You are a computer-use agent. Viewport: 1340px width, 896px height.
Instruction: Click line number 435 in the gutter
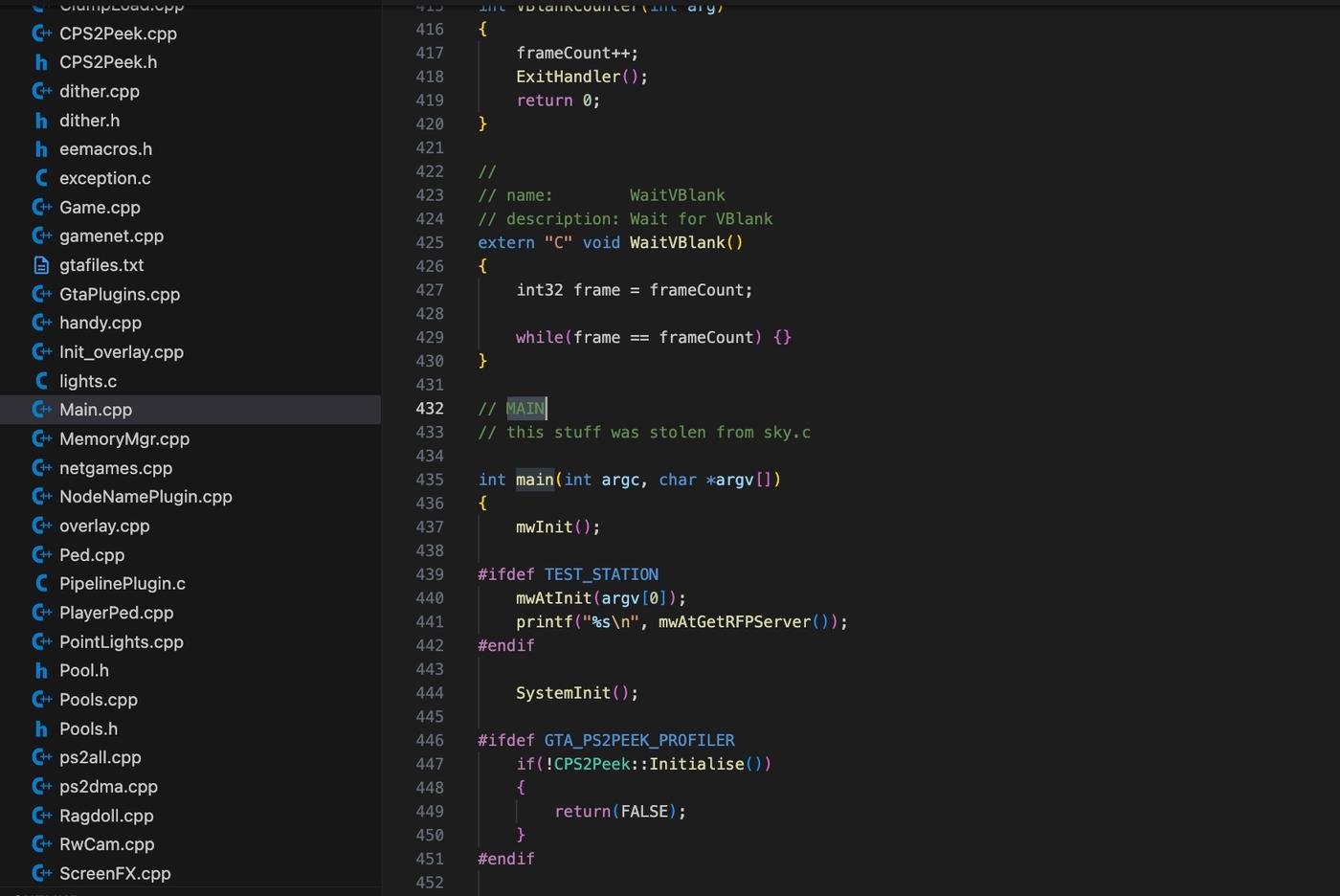coord(430,480)
